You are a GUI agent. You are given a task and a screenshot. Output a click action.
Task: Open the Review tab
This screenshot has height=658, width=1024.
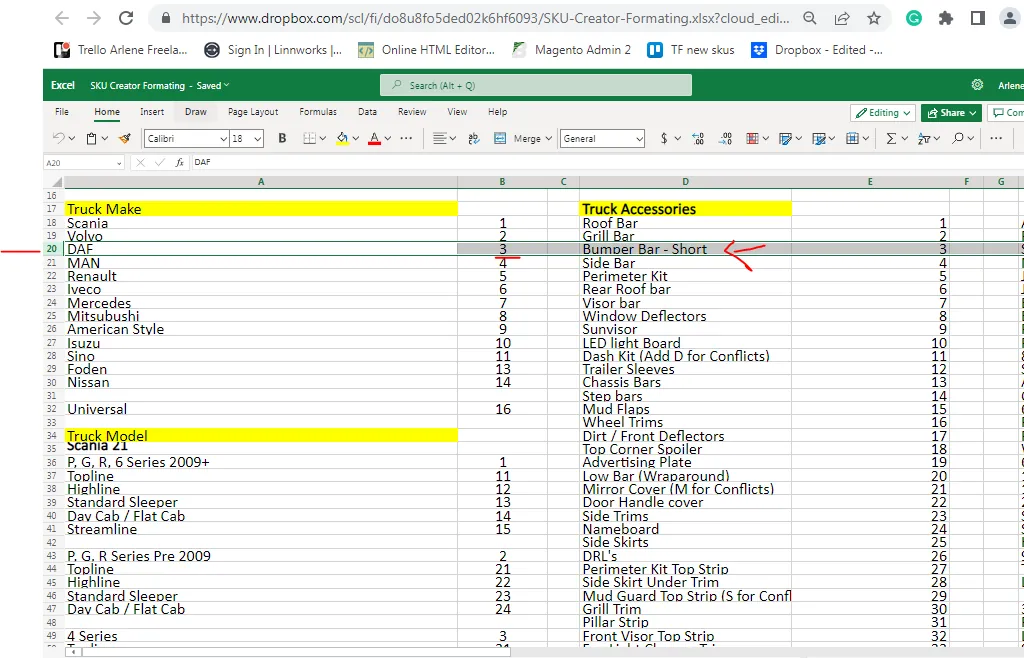(x=412, y=112)
